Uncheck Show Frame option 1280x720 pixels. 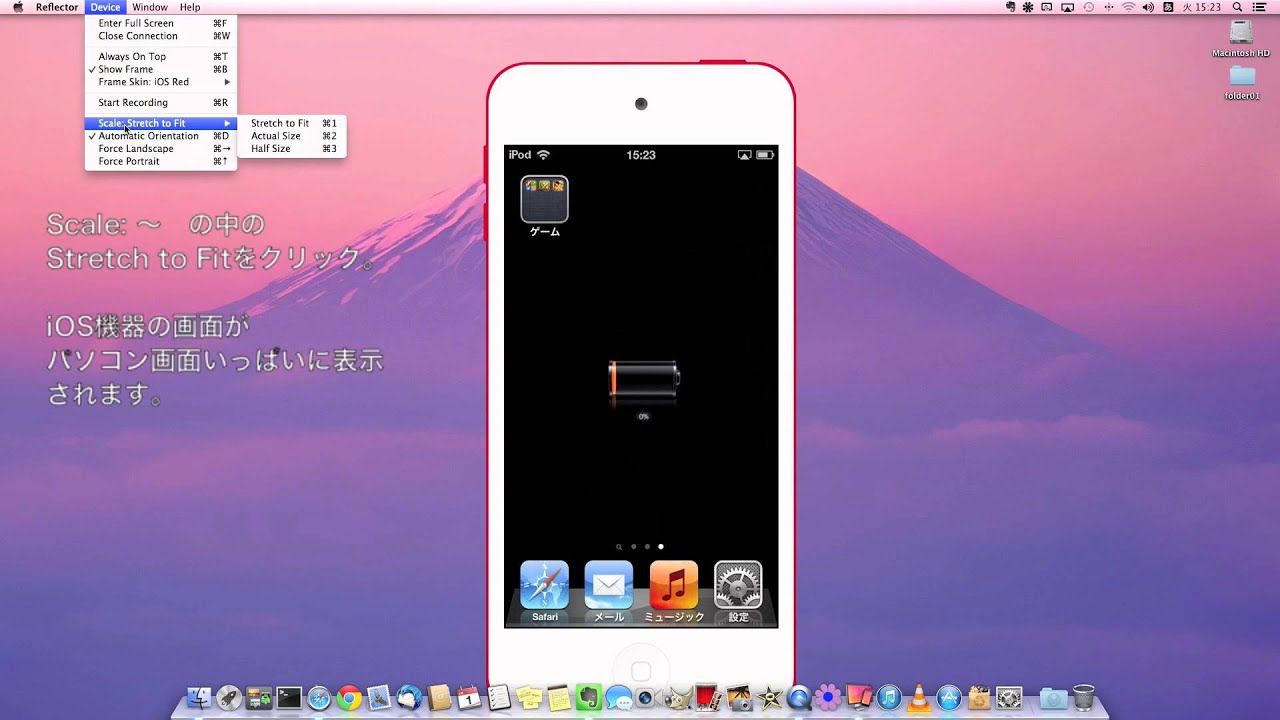point(161,69)
